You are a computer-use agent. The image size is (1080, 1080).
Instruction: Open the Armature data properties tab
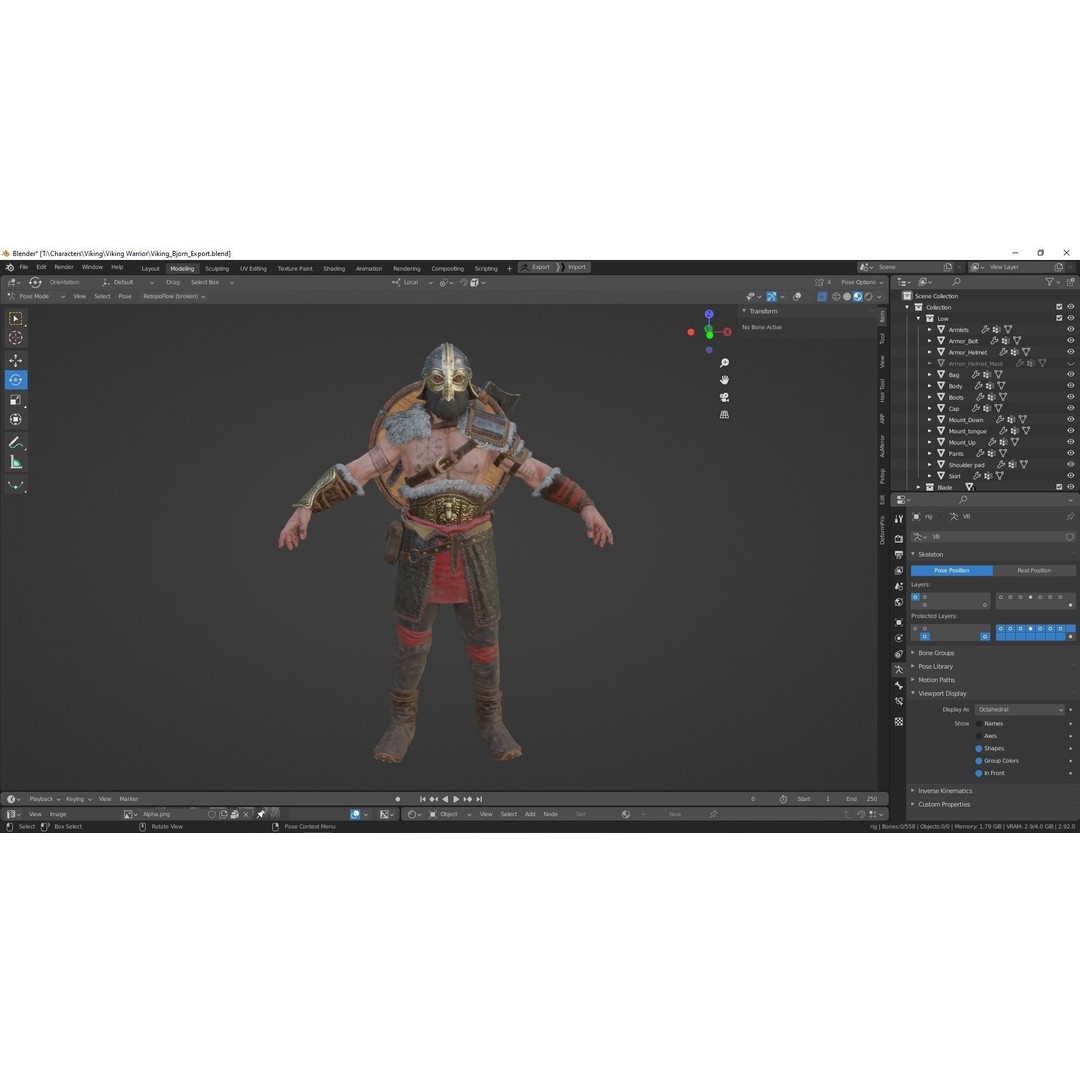(899, 669)
